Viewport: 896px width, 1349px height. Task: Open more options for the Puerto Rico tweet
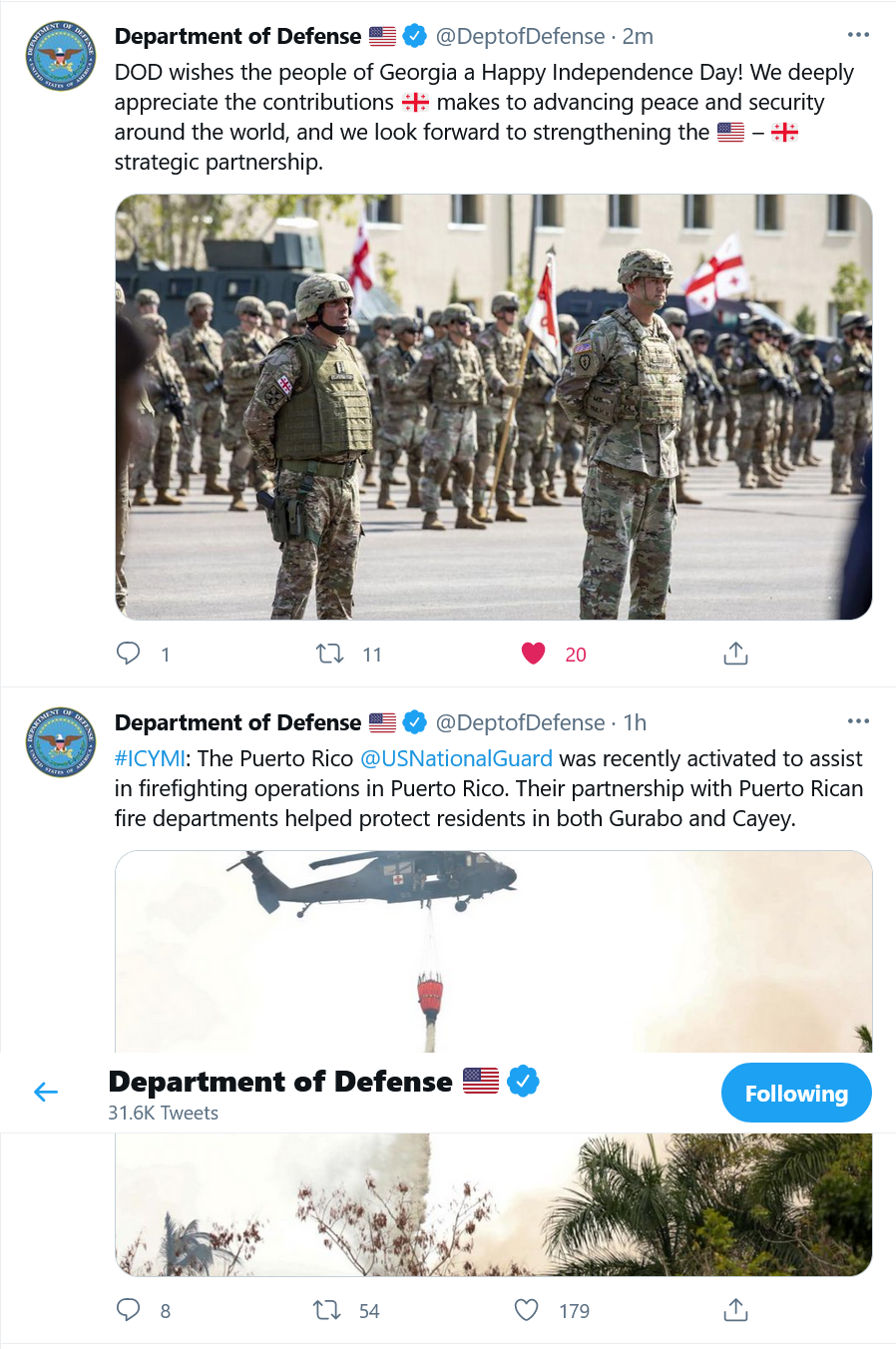point(858,721)
